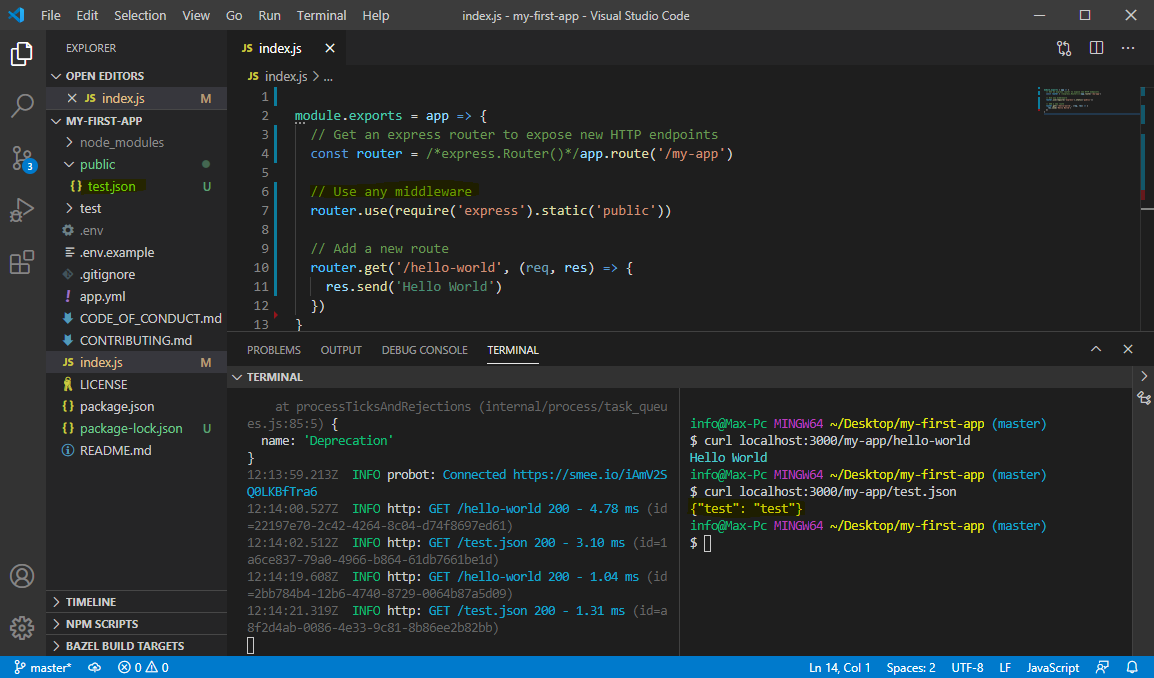Open the Accounts menu icon
Viewport: 1154px width, 678px height.
22,576
